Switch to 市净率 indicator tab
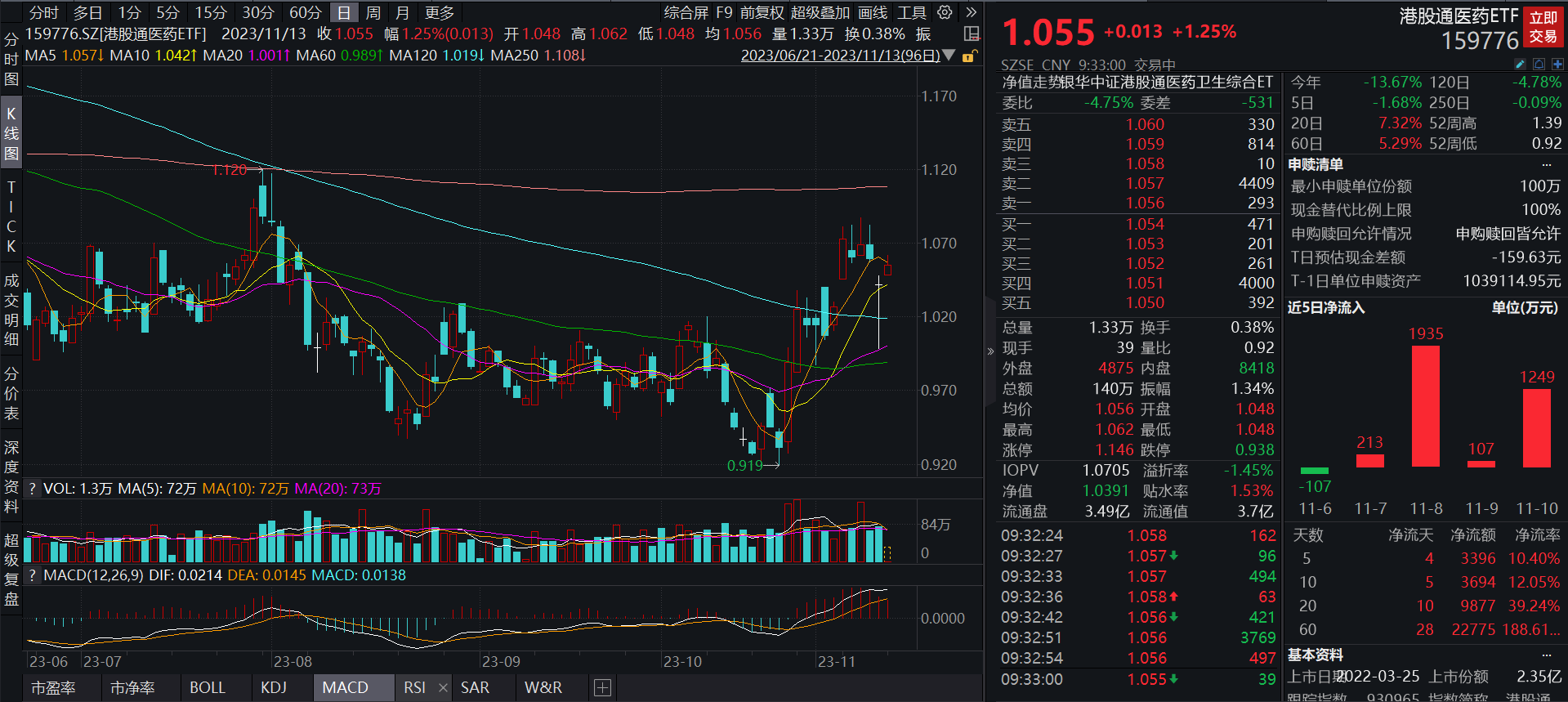 [132, 688]
